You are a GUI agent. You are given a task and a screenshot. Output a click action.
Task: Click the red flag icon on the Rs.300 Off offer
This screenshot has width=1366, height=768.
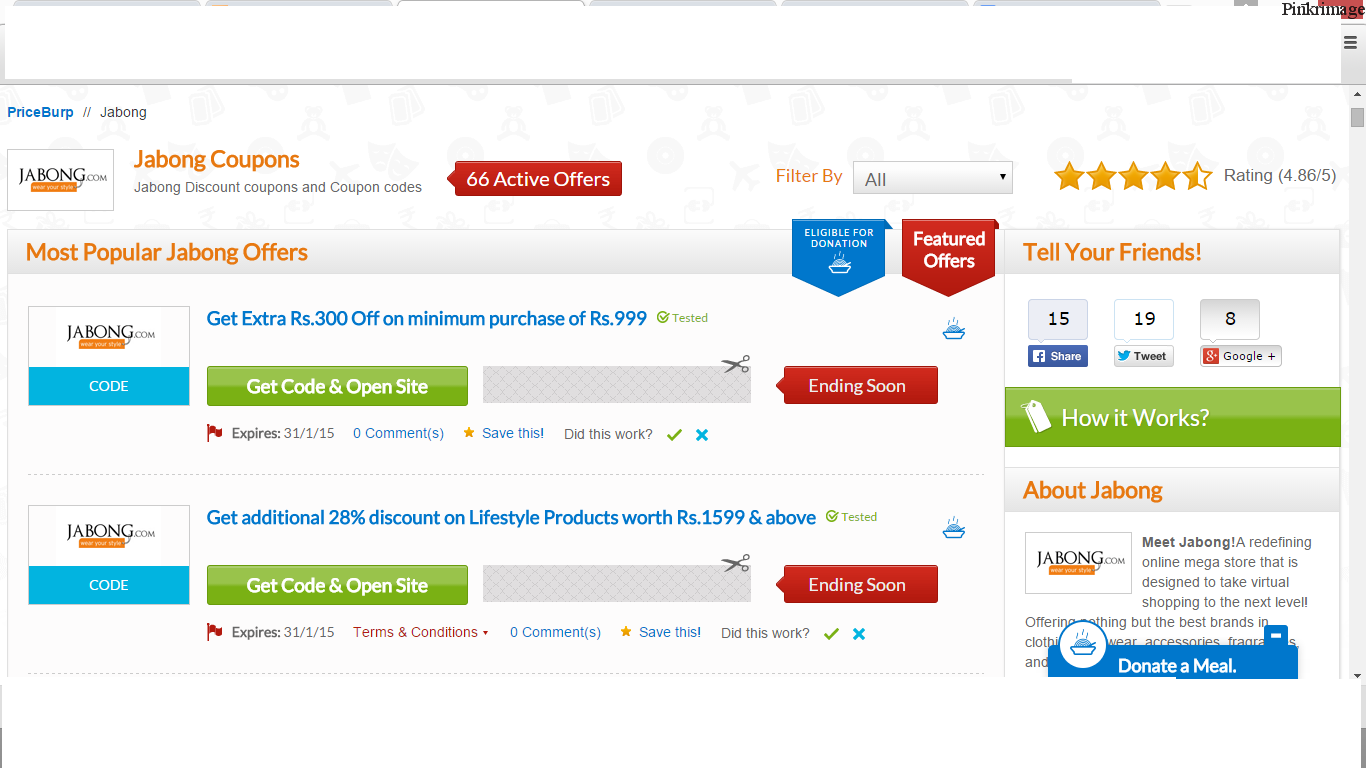tap(214, 433)
